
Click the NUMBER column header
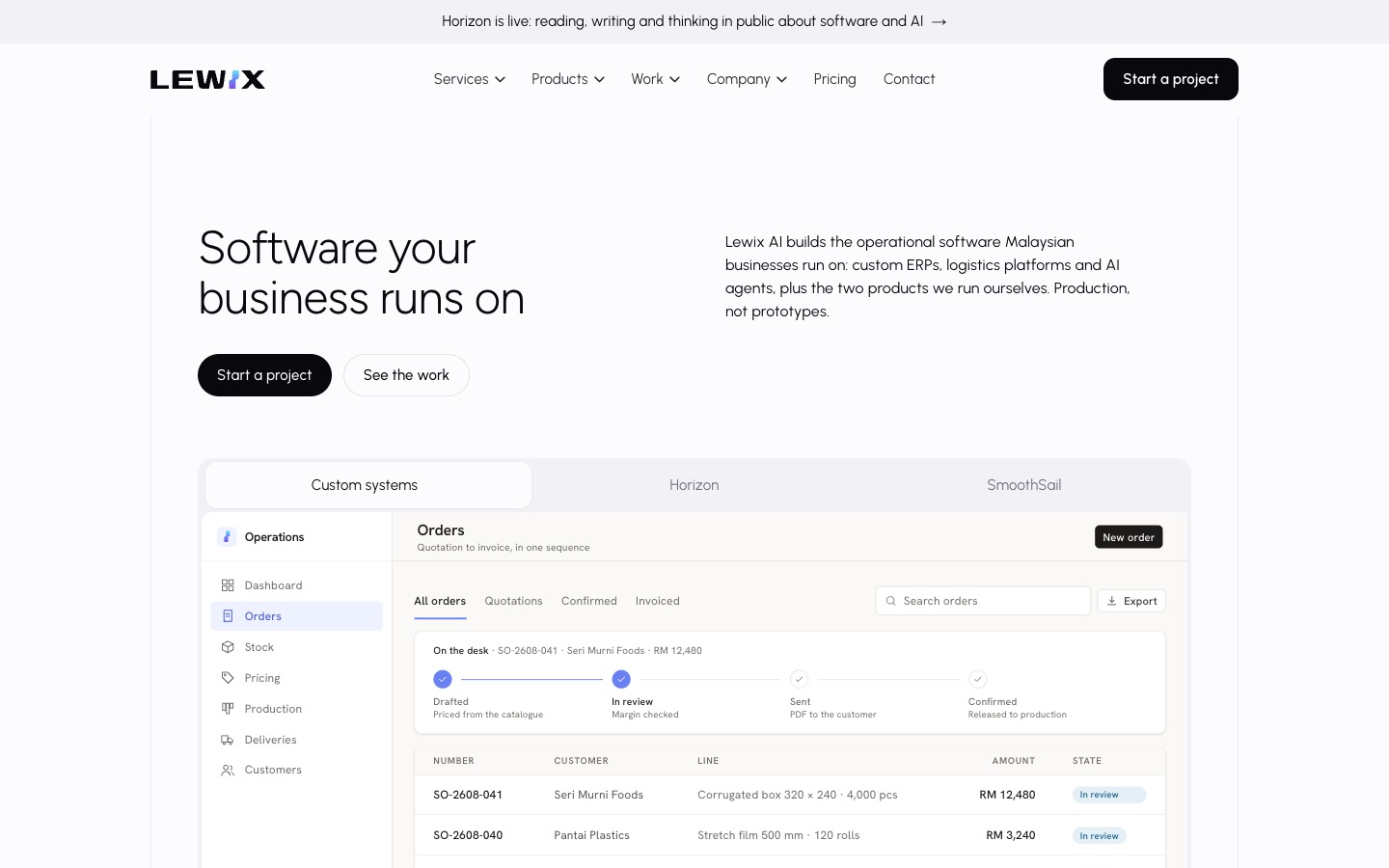click(453, 761)
